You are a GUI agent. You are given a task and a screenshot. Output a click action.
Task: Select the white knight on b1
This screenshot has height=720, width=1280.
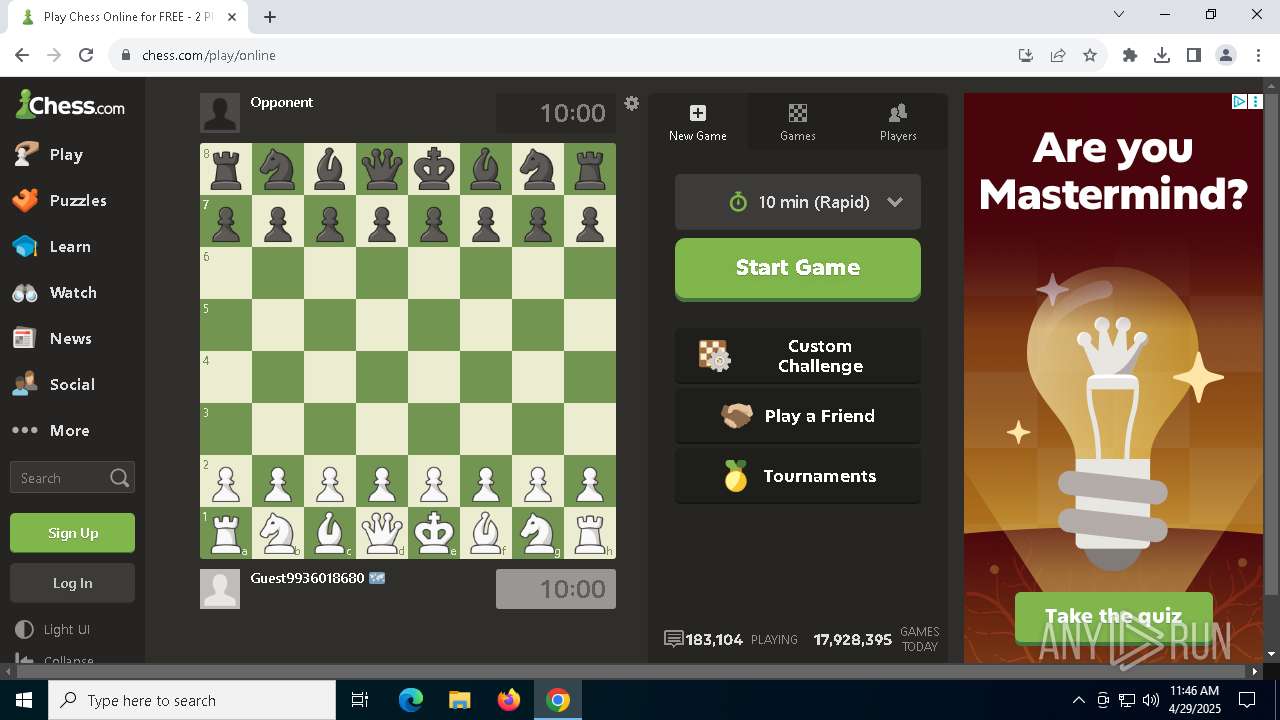278,533
